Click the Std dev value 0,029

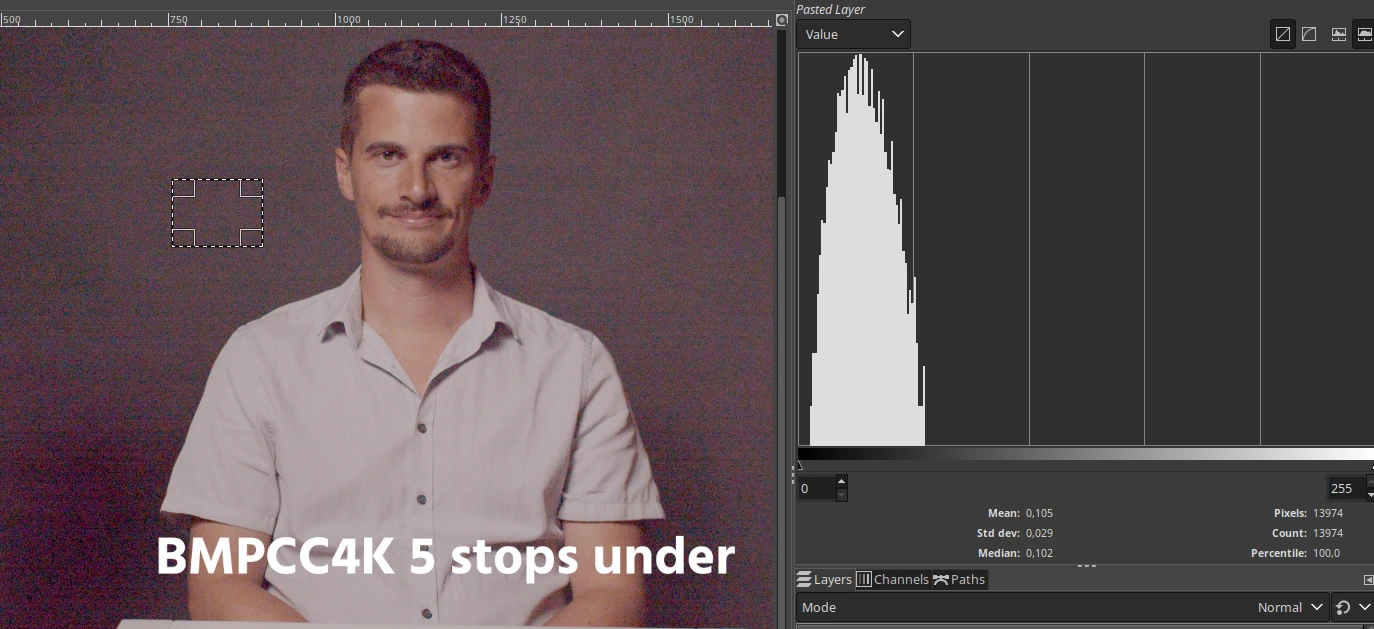pos(1039,533)
